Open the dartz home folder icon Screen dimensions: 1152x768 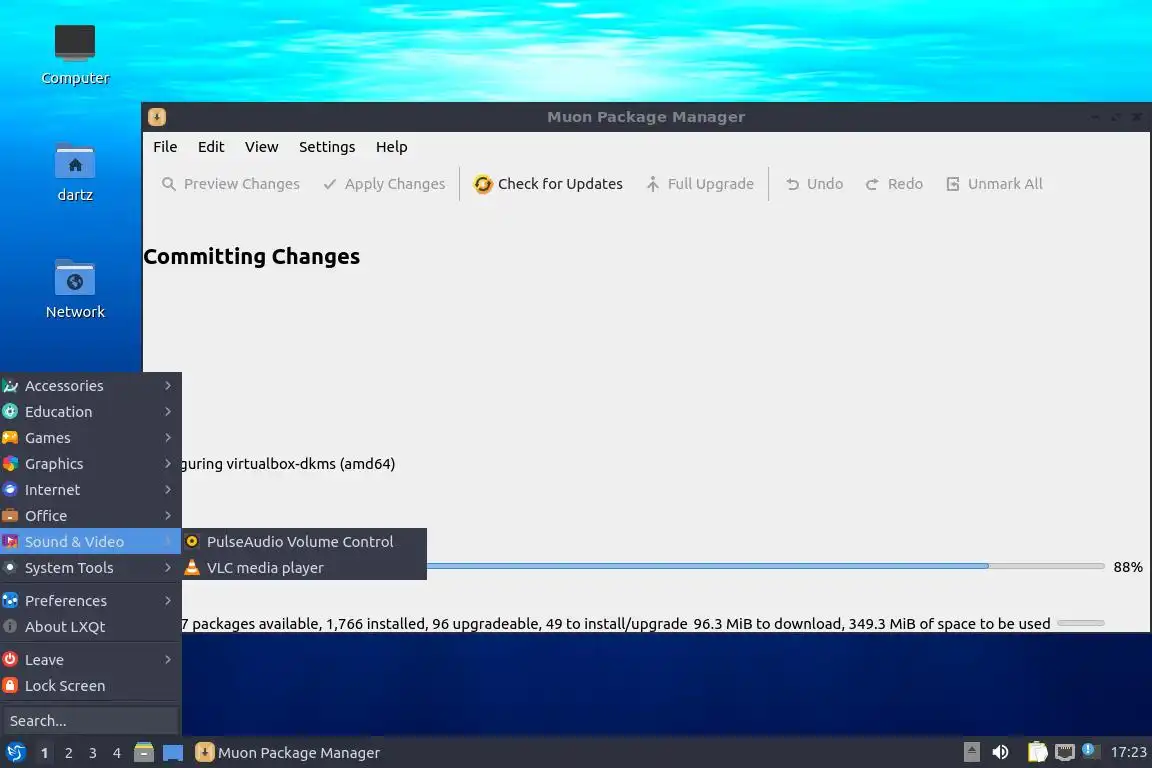click(75, 161)
